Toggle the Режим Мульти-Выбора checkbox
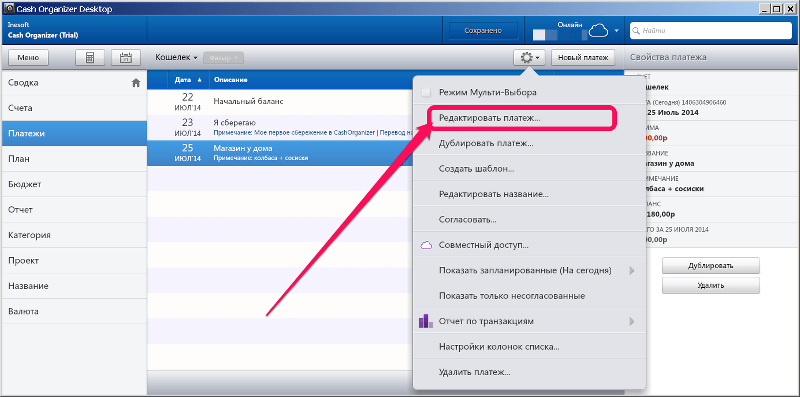Image resolution: width=800 pixels, height=397 pixels. [426, 93]
